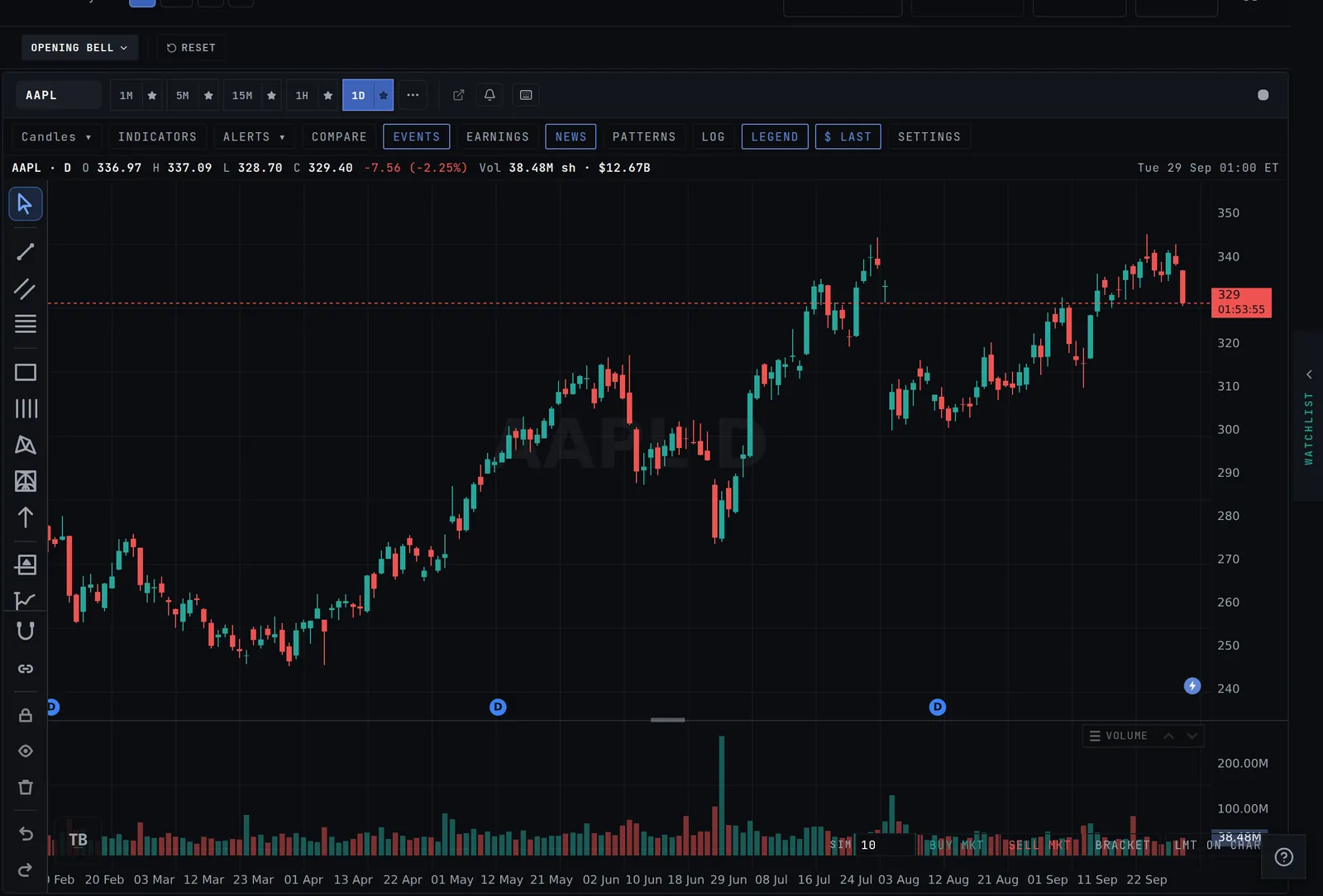
Task: Select the rectangle drawing tool
Action: tap(26, 373)
